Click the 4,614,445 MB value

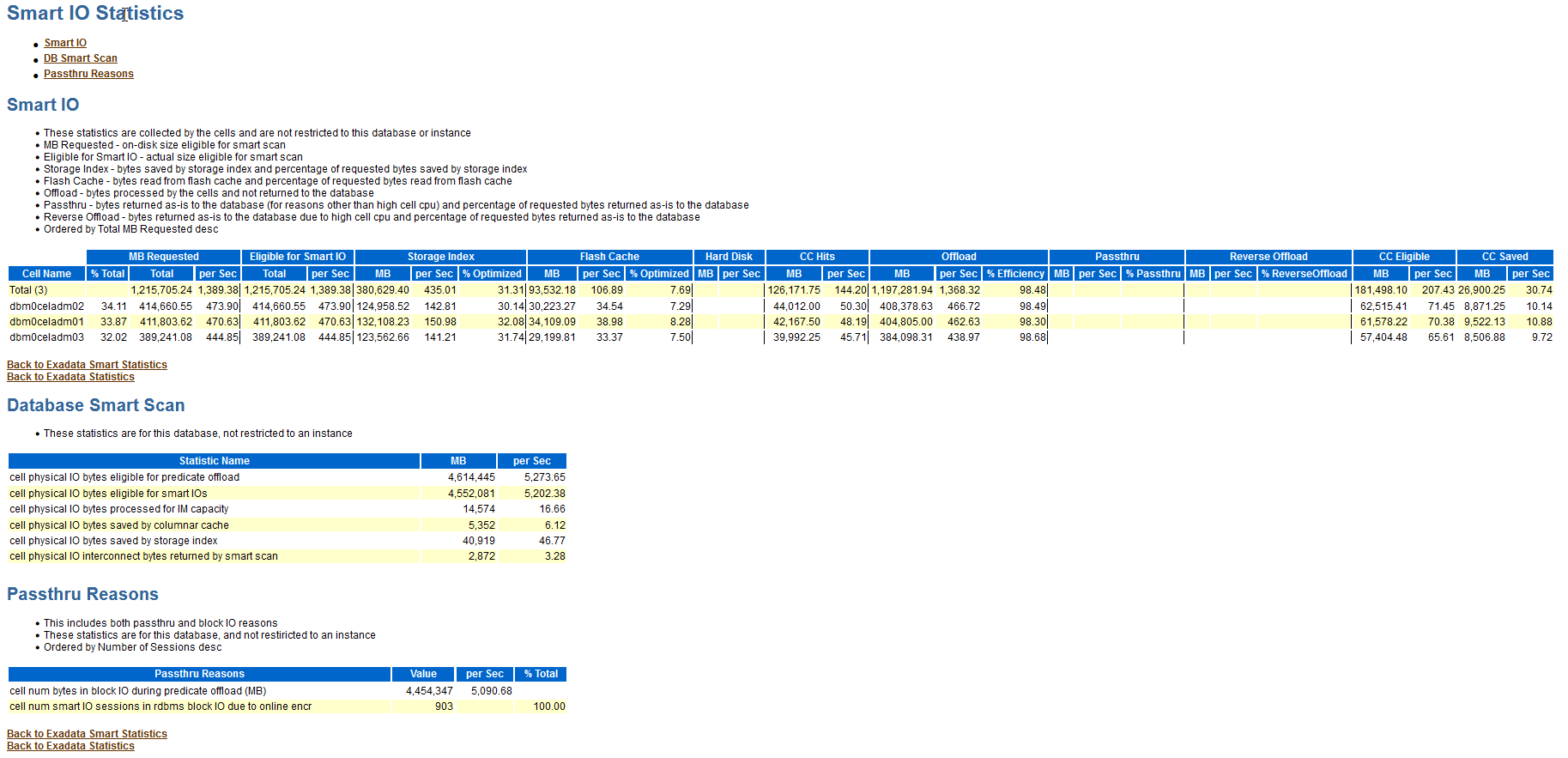tap(471, 477)
